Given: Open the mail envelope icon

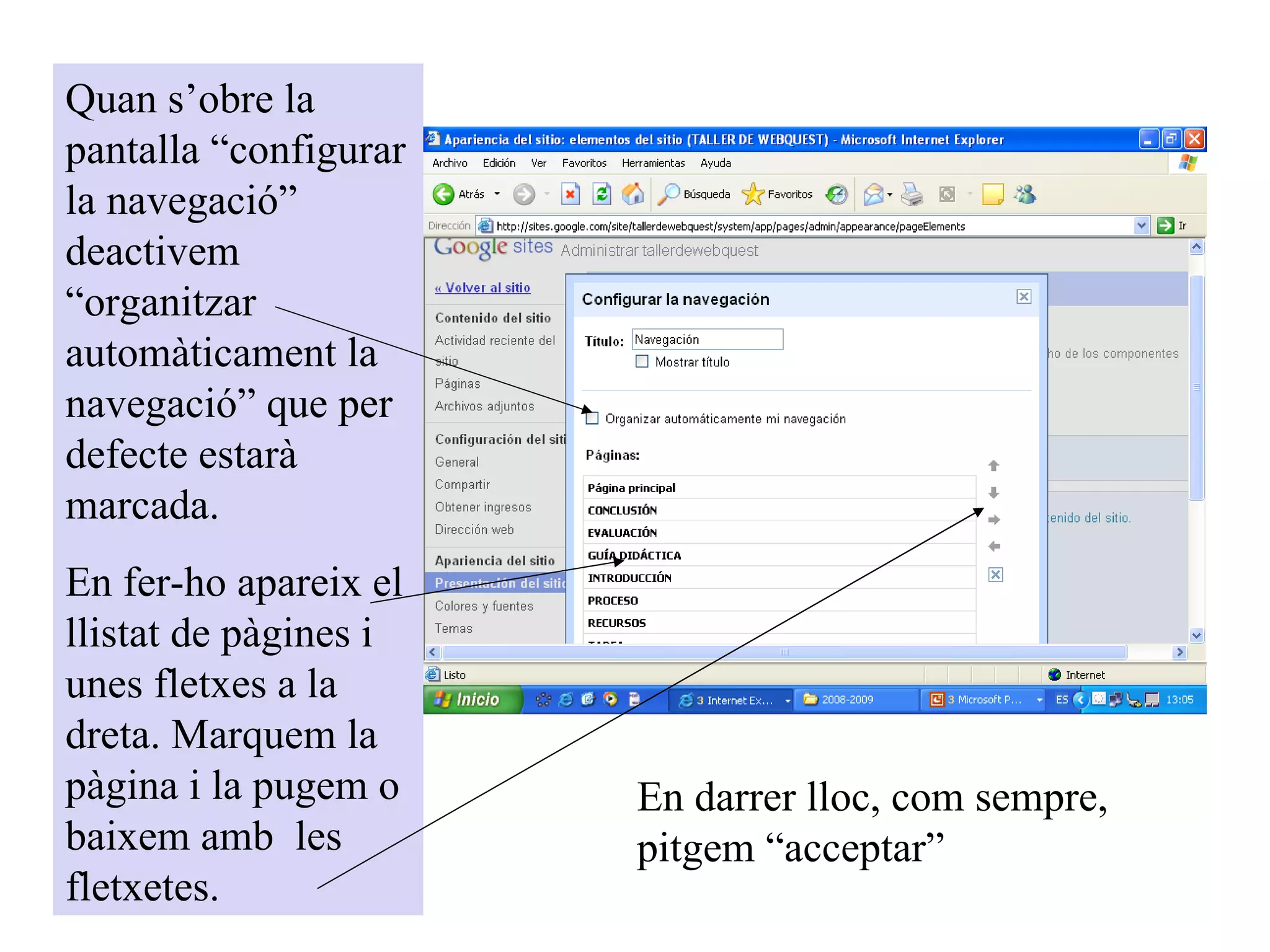Looking at the screenshot, I should [873, 195].
